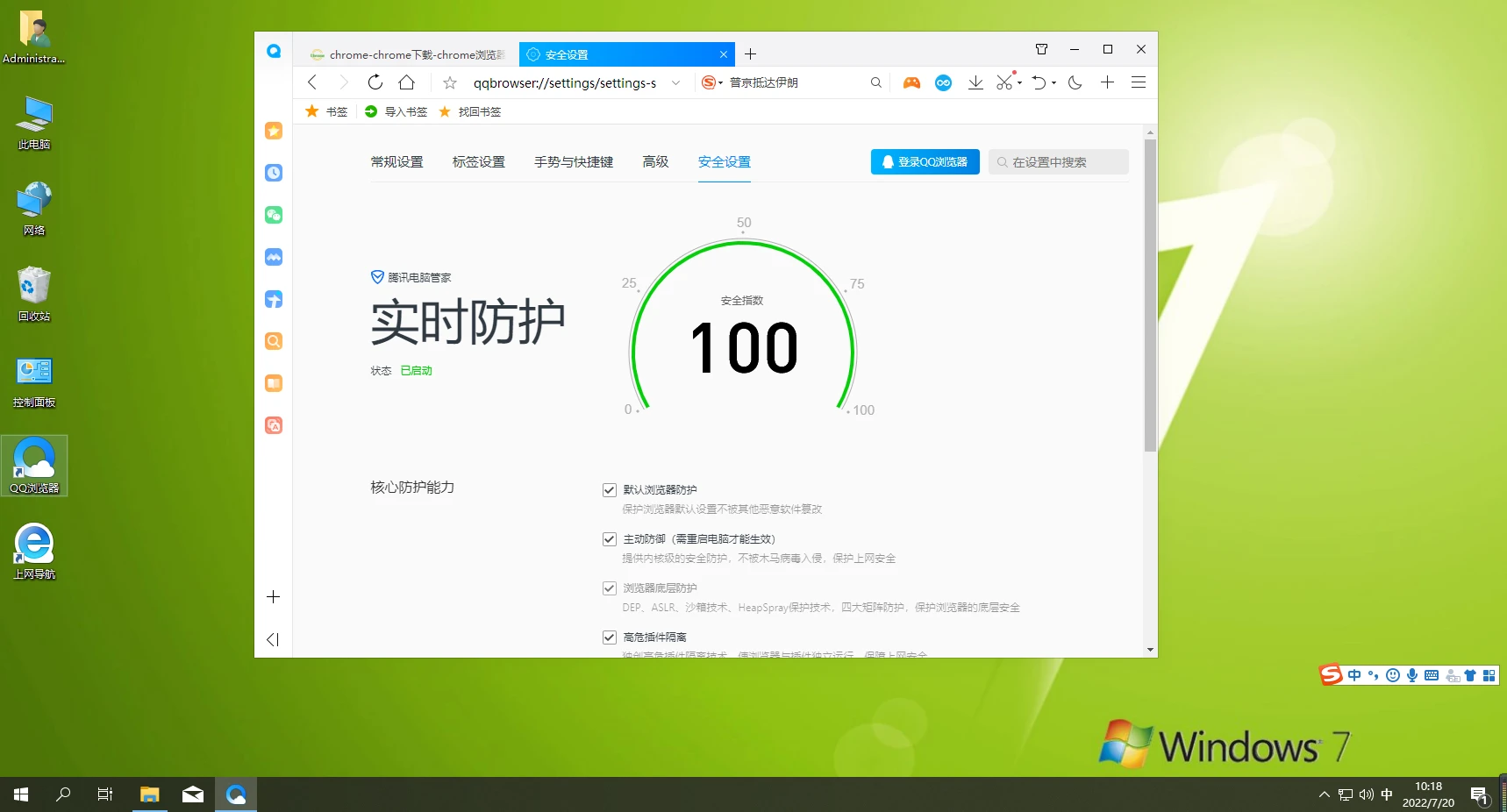
Task: Uncheck 默认浏览器防护 checkbox
Action: pos(610,490)
